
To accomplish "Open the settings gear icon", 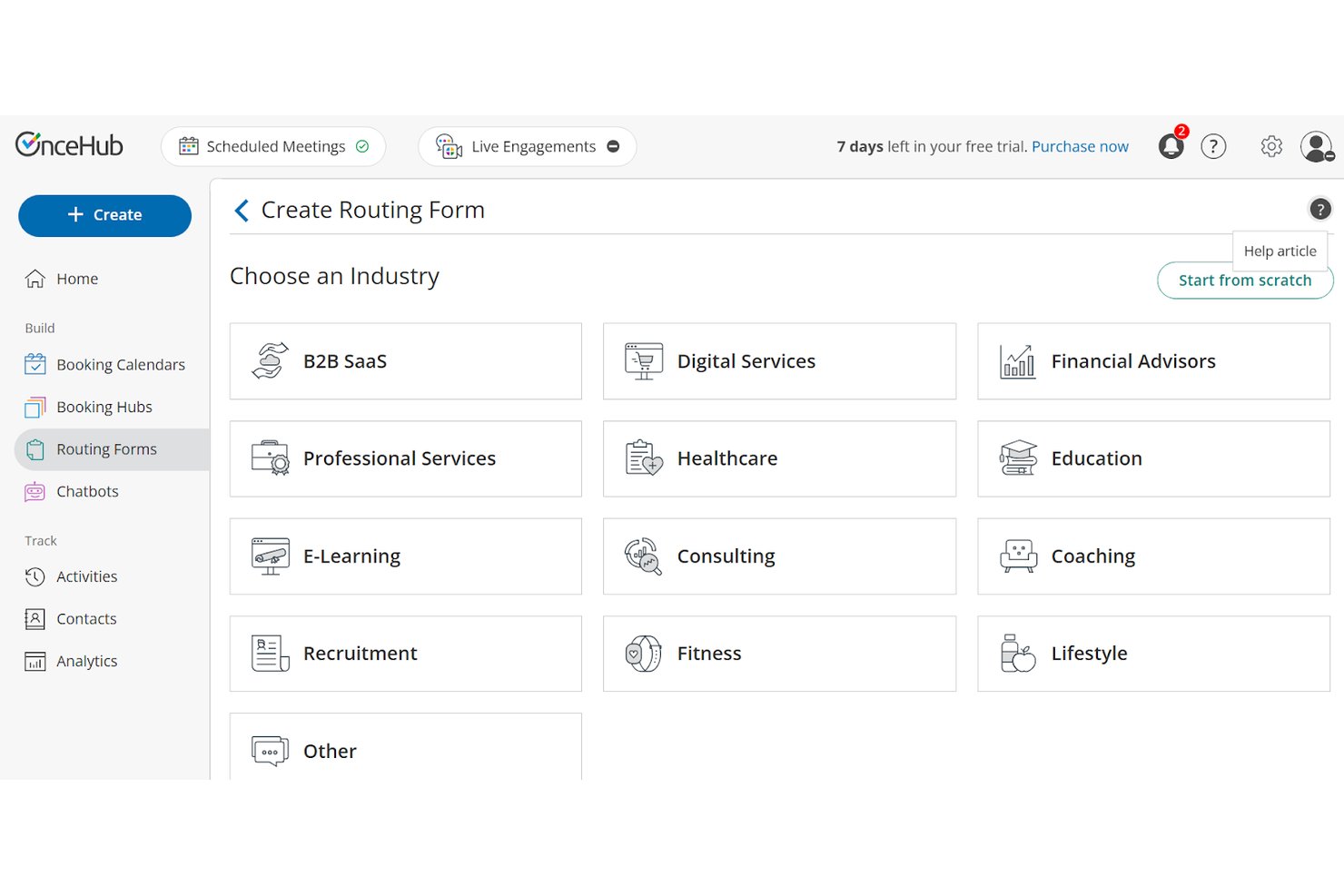I will pyautogui.click(x=1271, y=146).
